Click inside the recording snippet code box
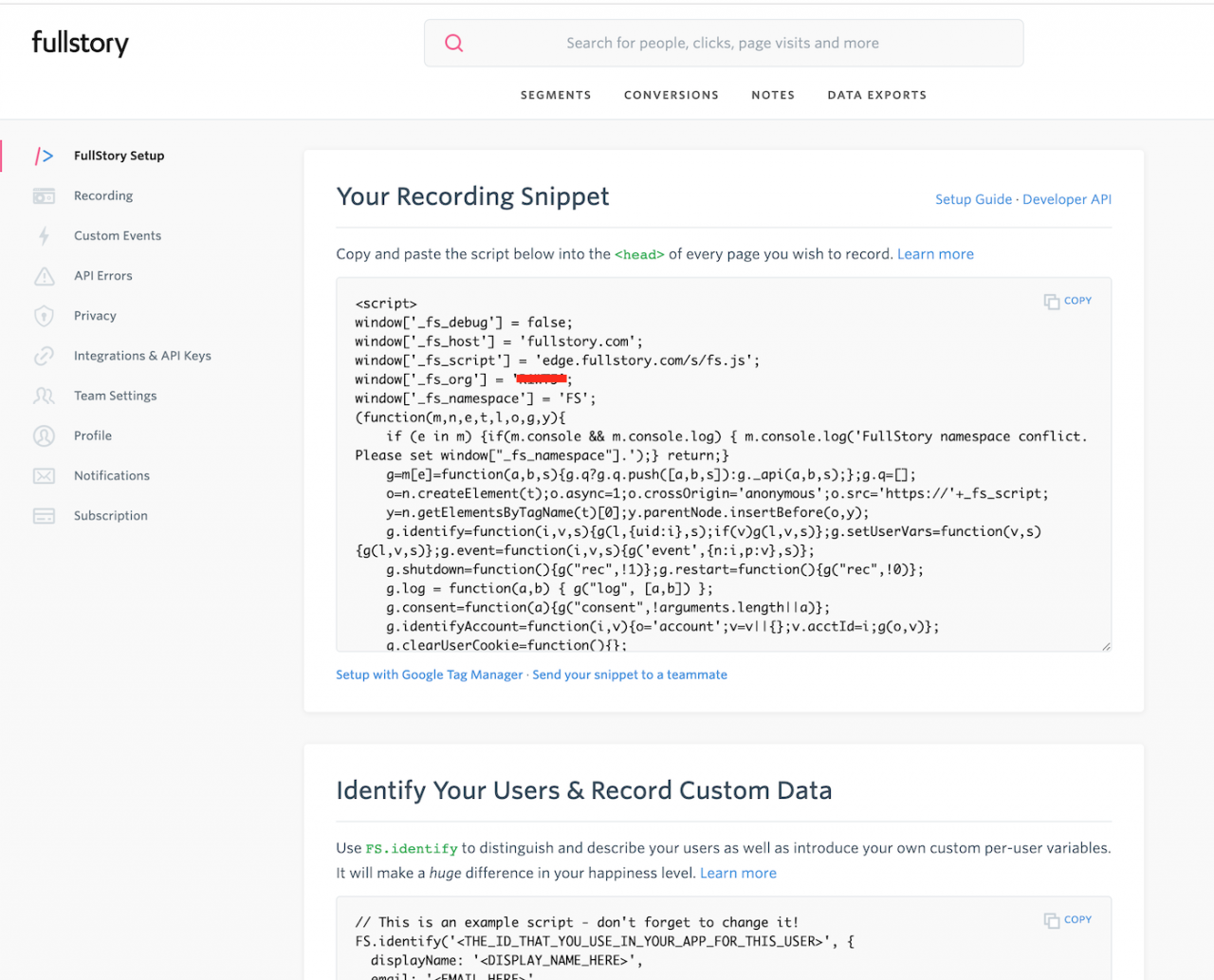This screenshot has width=1214, height=980. click(x=724, y=465)
